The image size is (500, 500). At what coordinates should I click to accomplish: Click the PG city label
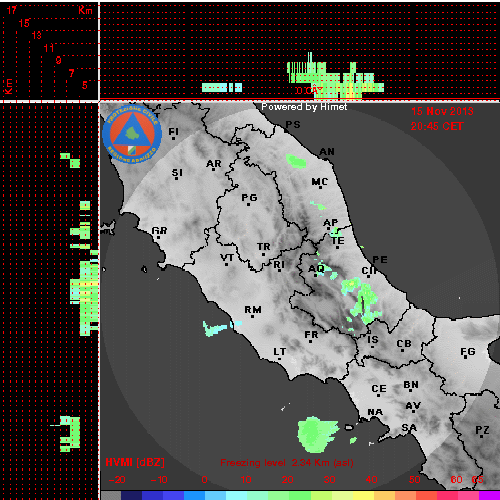point(249,198)
